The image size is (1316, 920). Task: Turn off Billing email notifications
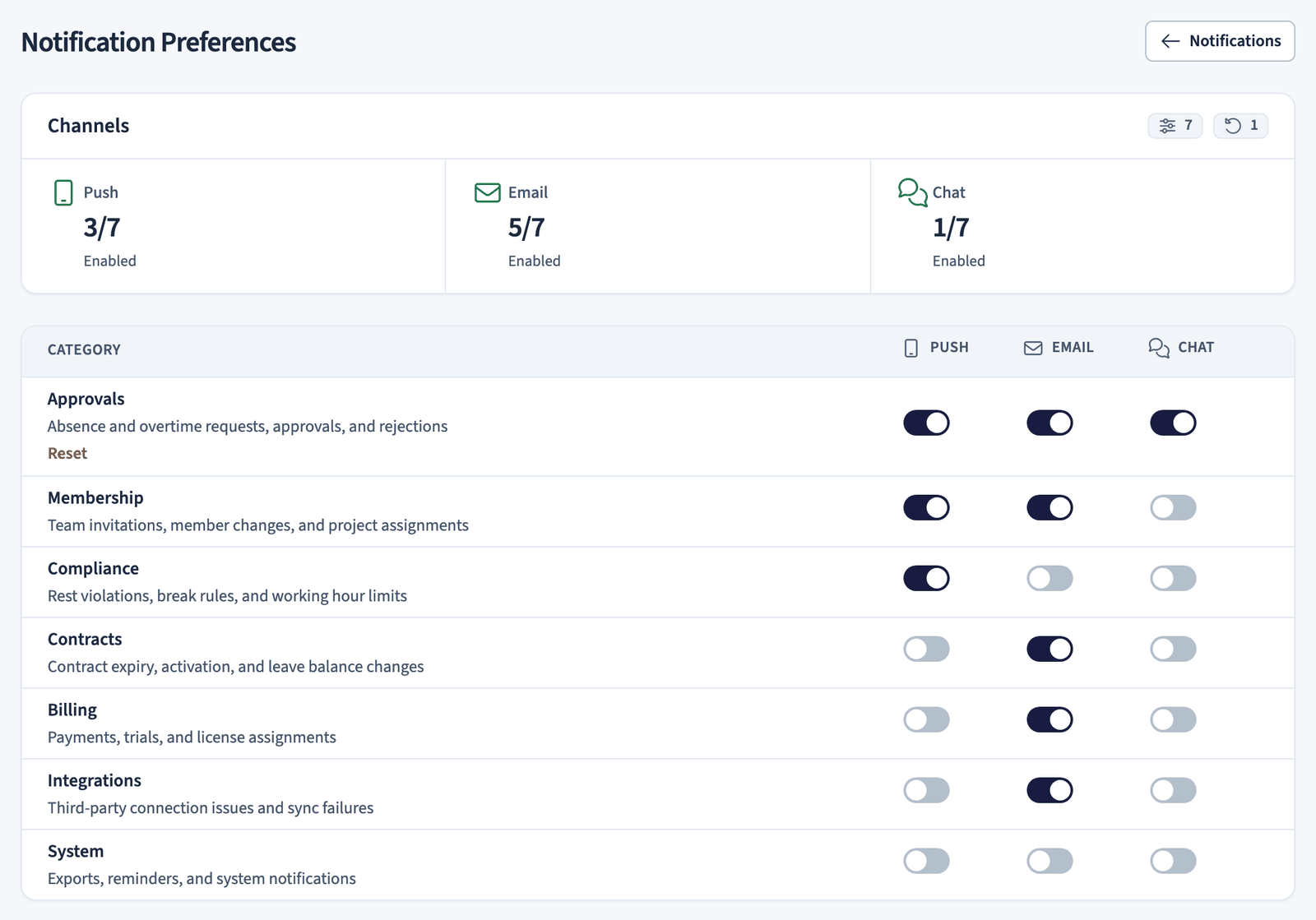[x=1050, y=719]
